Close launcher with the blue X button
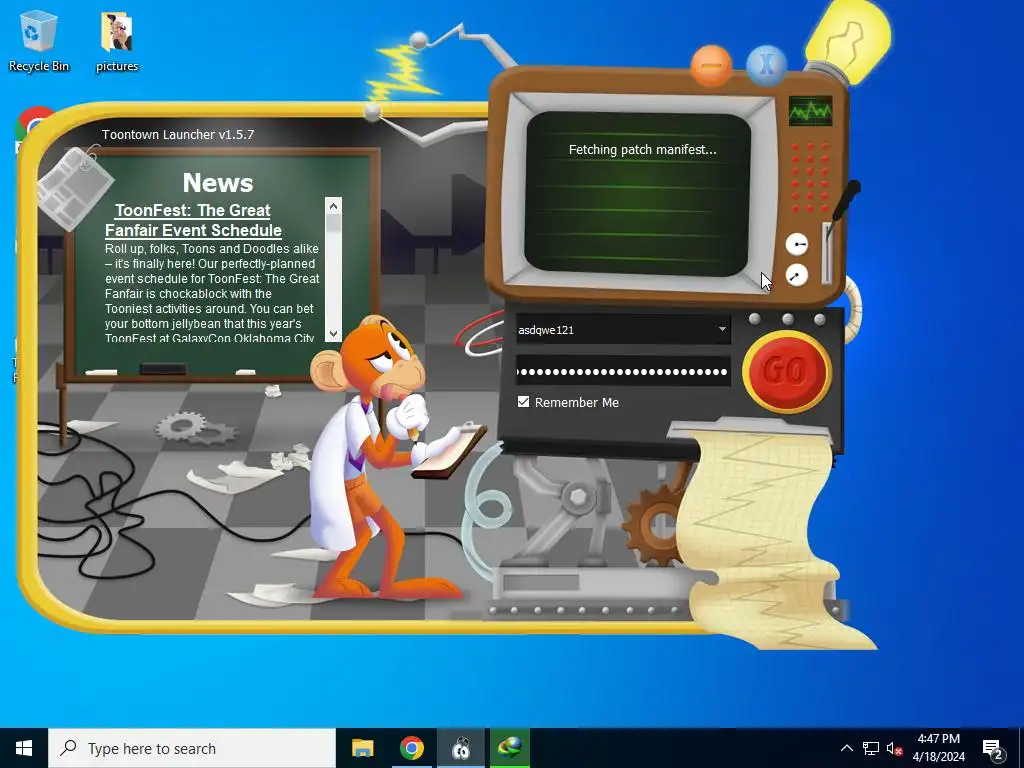Image resolution: width=1024 pixels, height=768 pixels. pos(765,66)
